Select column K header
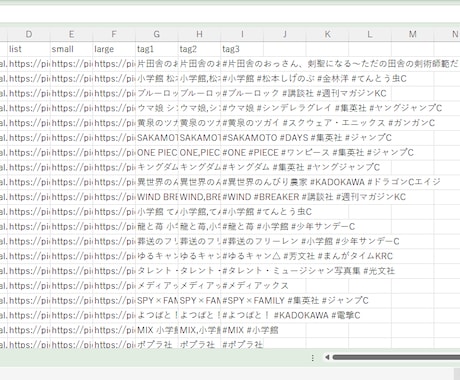The width and height of the screenshot is (460, 380). [x=328, y=34]
